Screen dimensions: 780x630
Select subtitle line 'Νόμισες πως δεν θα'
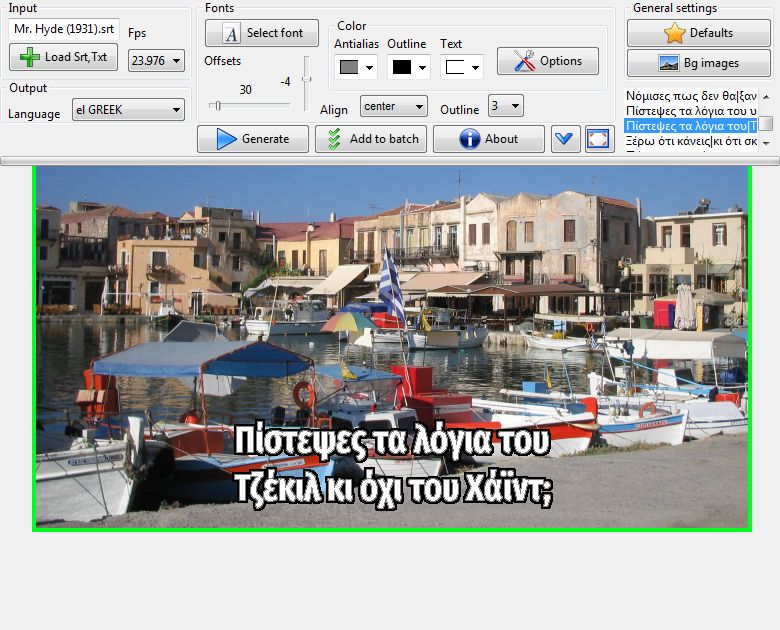pos(691,96)
